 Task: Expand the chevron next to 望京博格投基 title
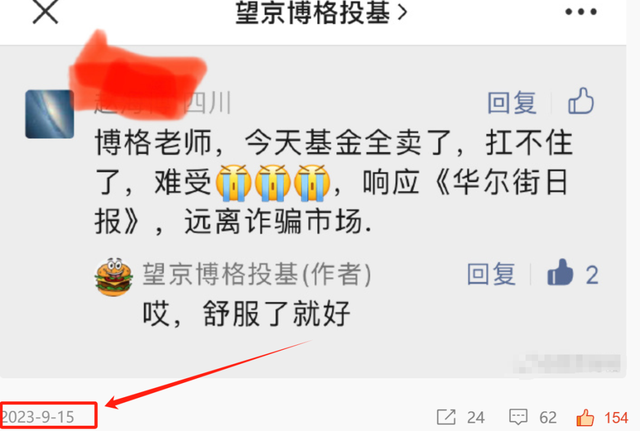pos(403,13)
